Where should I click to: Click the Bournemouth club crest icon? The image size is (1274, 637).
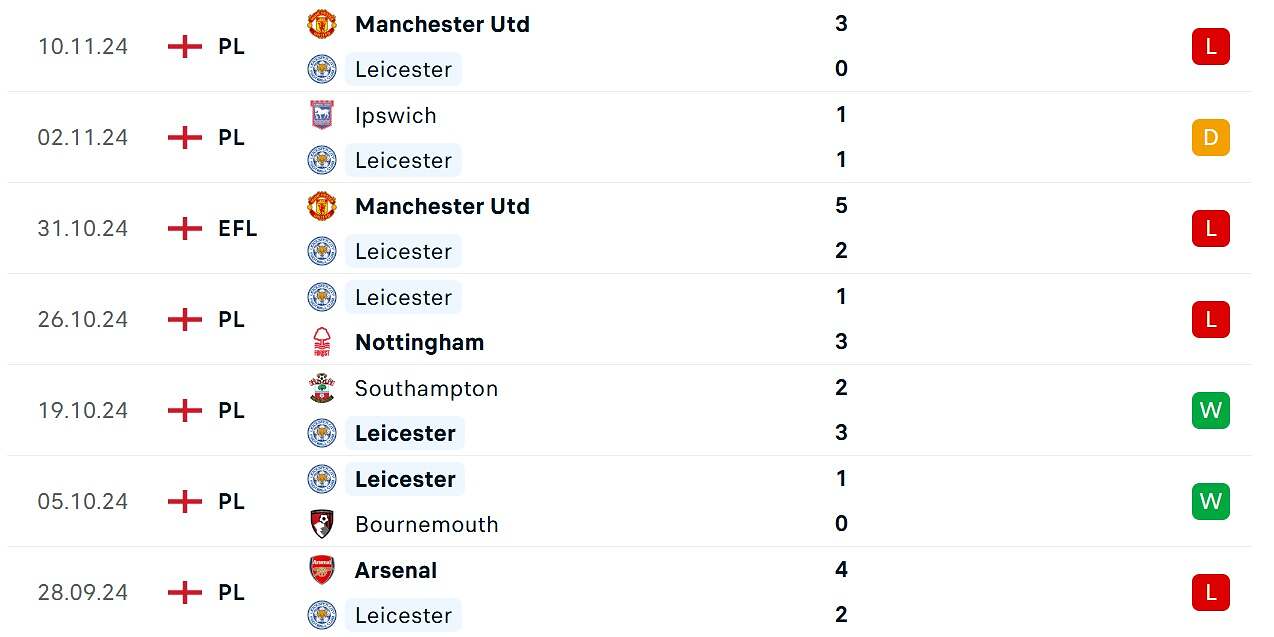(x=322, y=524)
